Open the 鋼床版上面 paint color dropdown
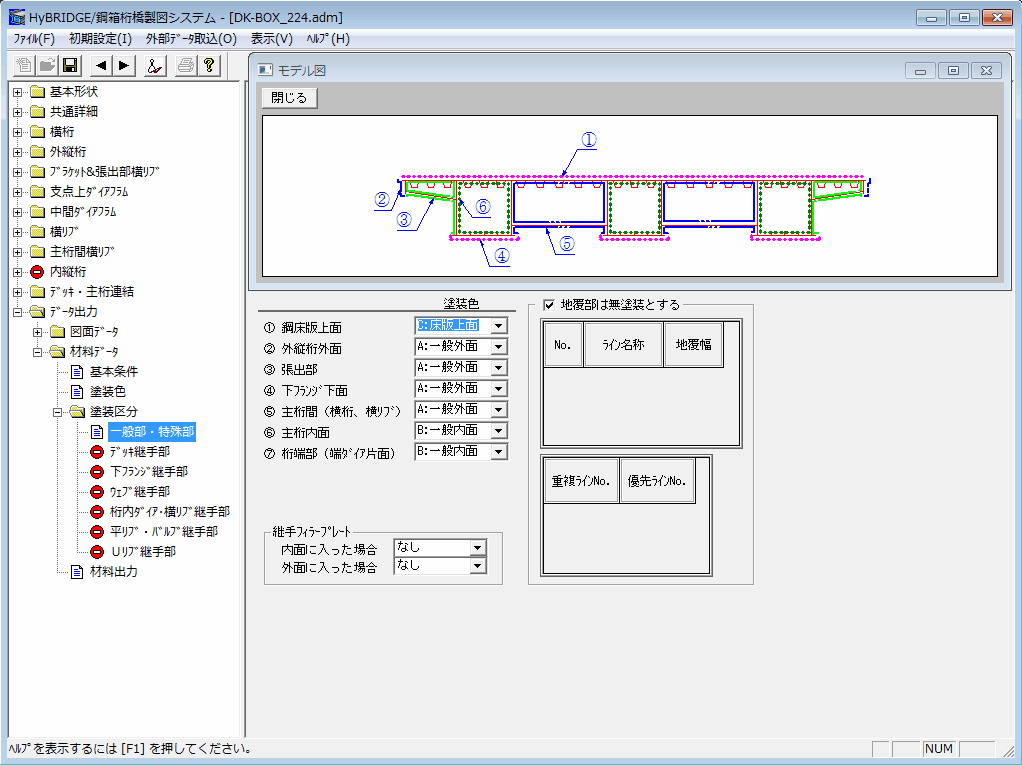 (498, 325)
